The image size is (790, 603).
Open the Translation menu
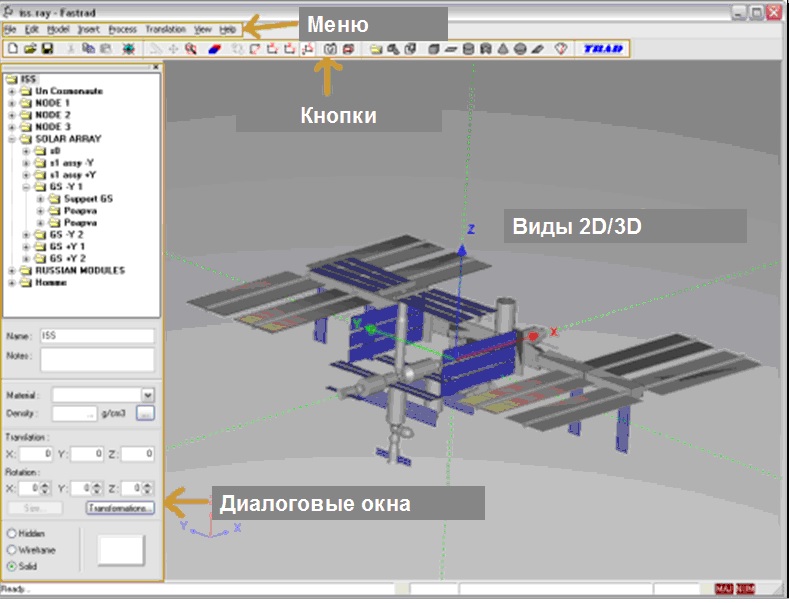point(165,30)
